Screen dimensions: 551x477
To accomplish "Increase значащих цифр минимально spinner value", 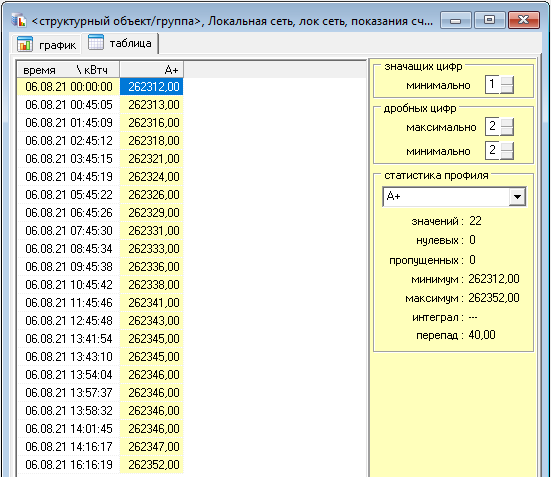I will pos(506,81).
